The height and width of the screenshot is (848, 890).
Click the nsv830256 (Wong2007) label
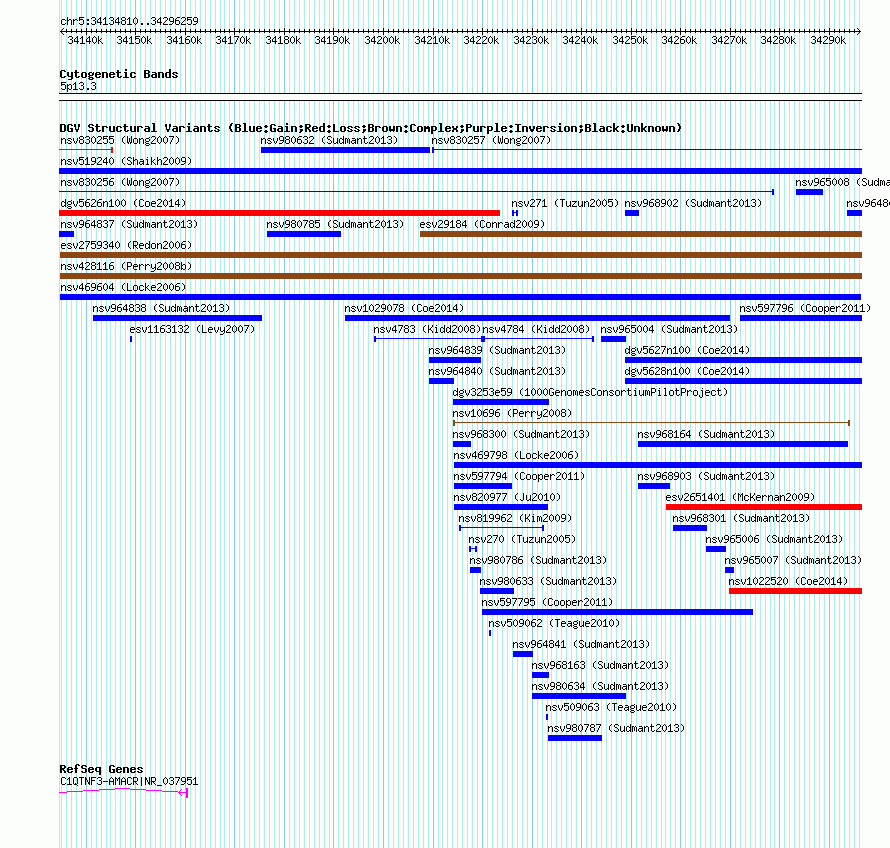tap(120, 182)
